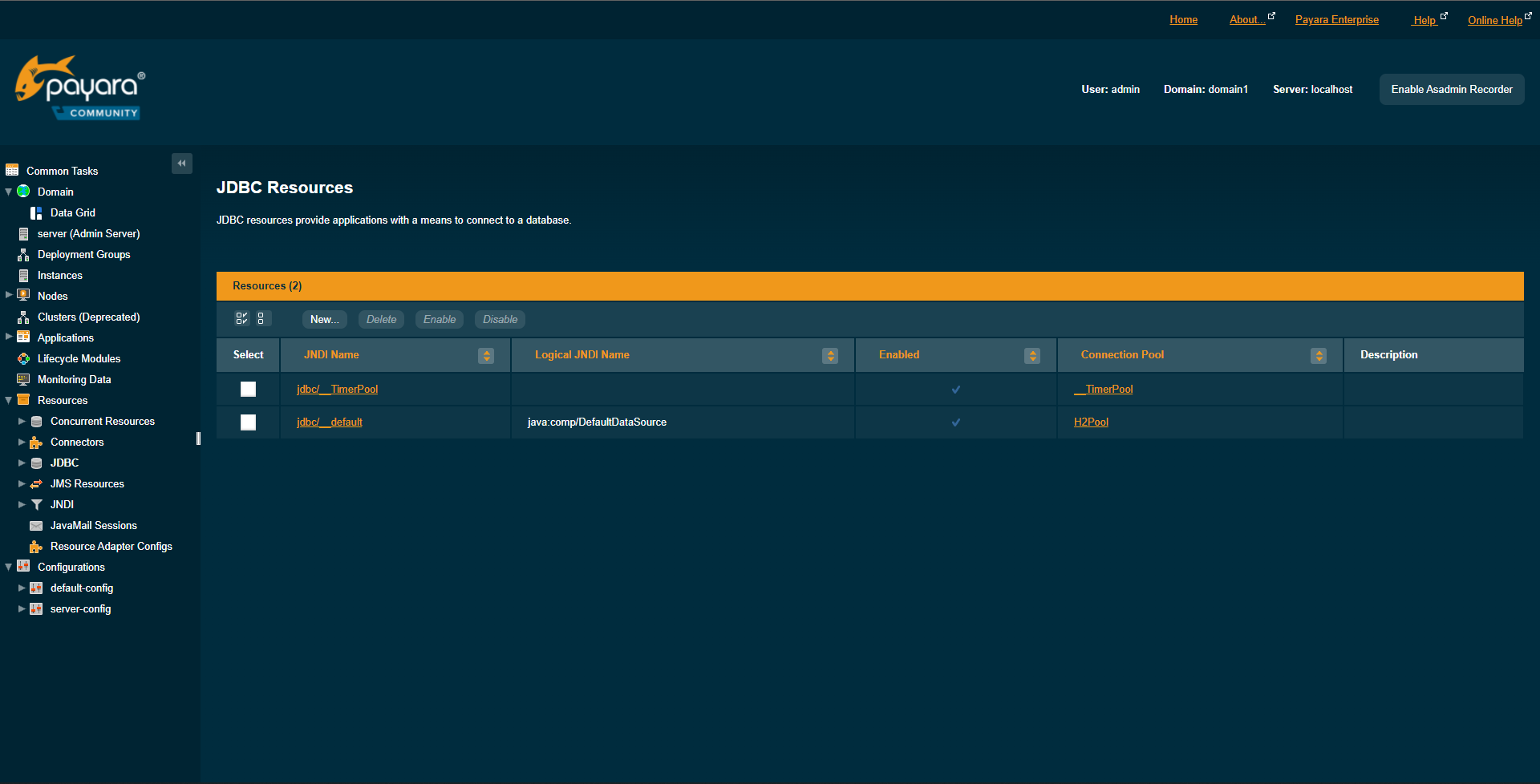Screen dimensions: 1540x784
Task: Check the checkbox for jdbc/__default row
Action: (248, 422)
